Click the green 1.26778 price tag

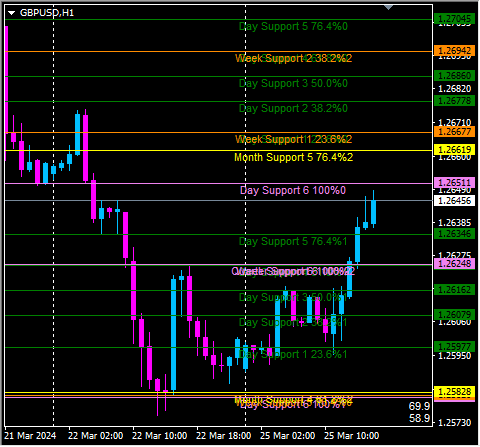click(455, 101)
